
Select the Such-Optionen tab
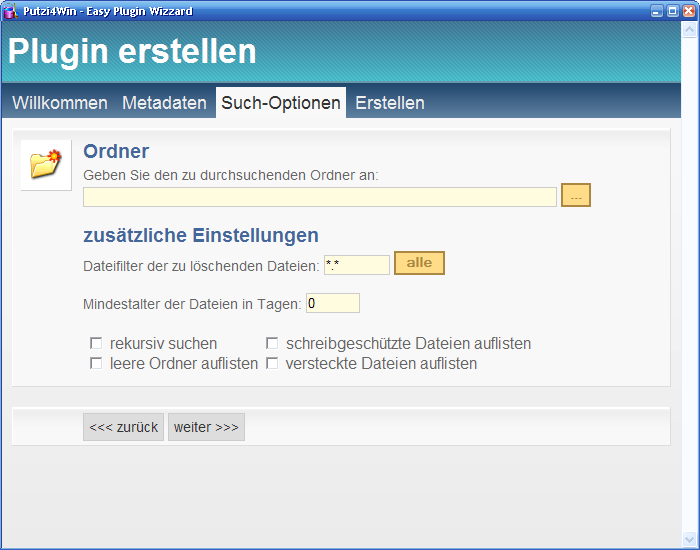(281, 103)
